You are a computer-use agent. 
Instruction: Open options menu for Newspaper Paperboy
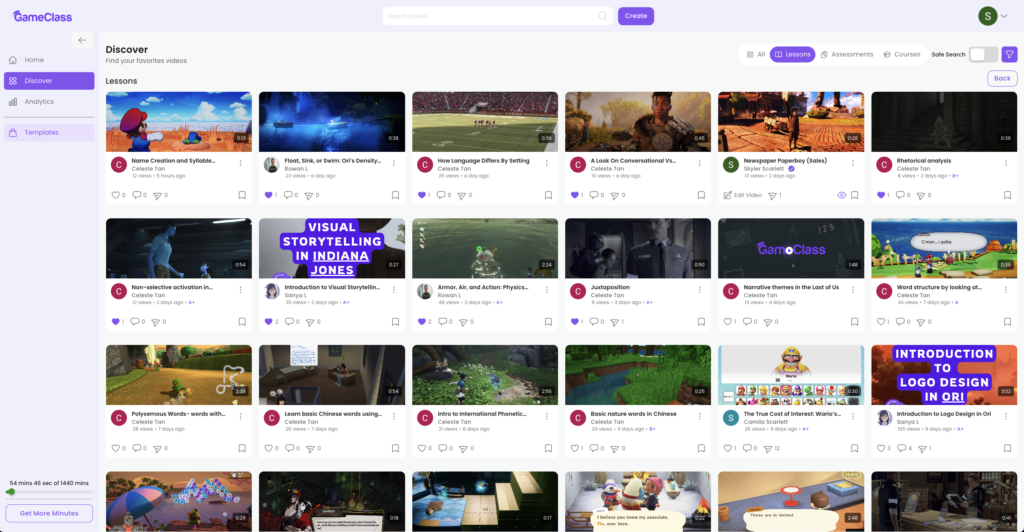pos(853,163)
